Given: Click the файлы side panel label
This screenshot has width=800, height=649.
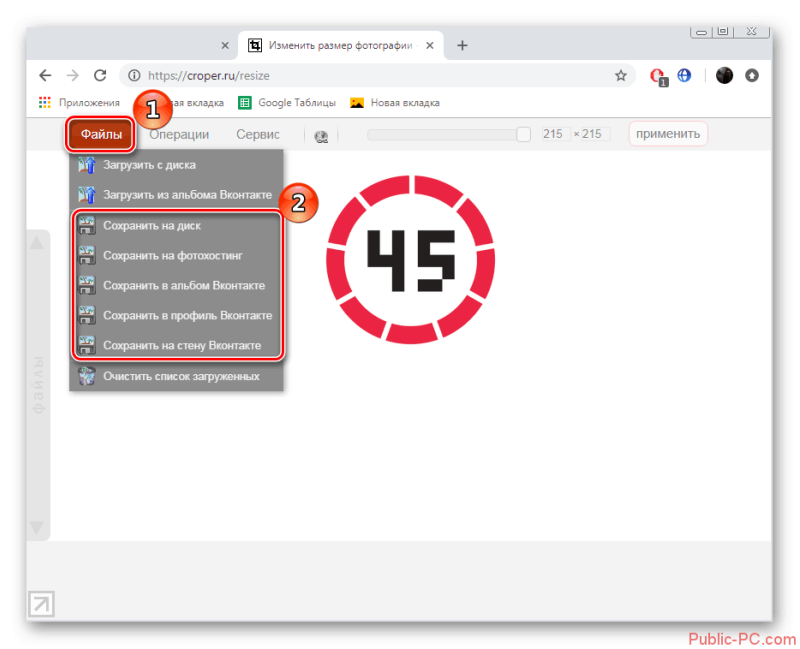Looking at the screenshot, I should click(39, 385).
